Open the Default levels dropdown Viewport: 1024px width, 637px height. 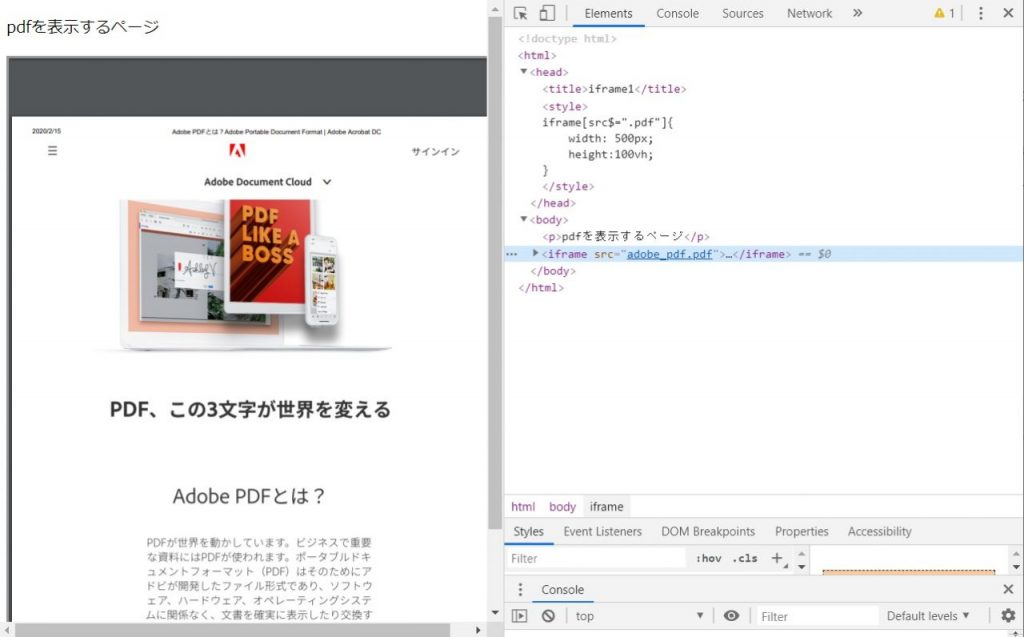coord(928,616)
